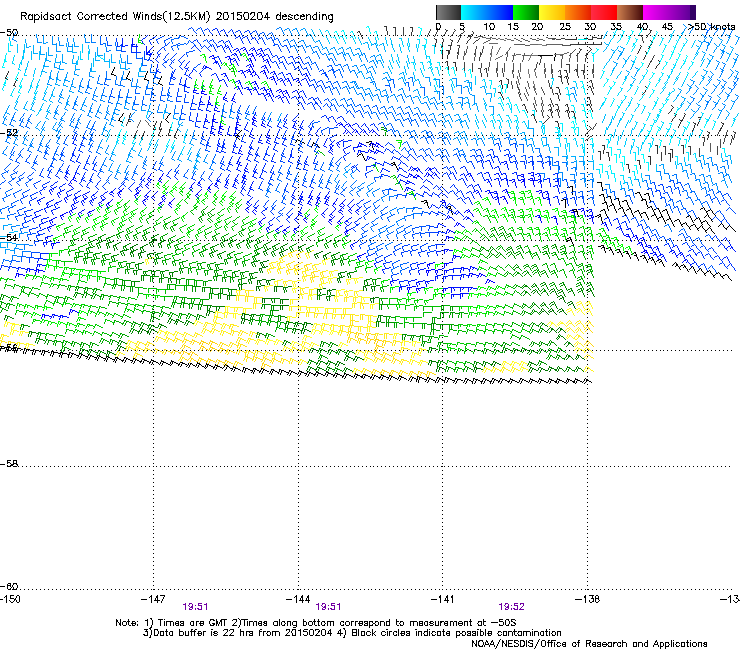Click the '-138' longitude label

click(588, 599)
